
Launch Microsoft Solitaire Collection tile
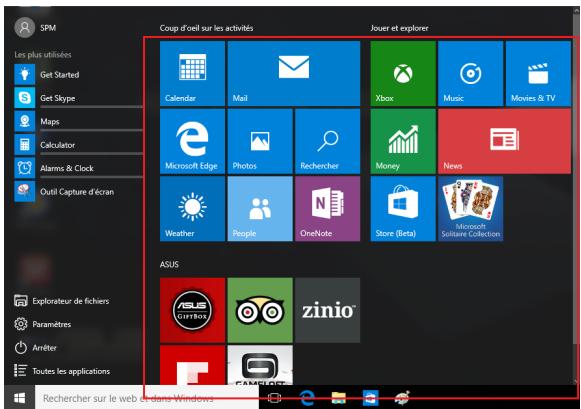coord(471,209)
